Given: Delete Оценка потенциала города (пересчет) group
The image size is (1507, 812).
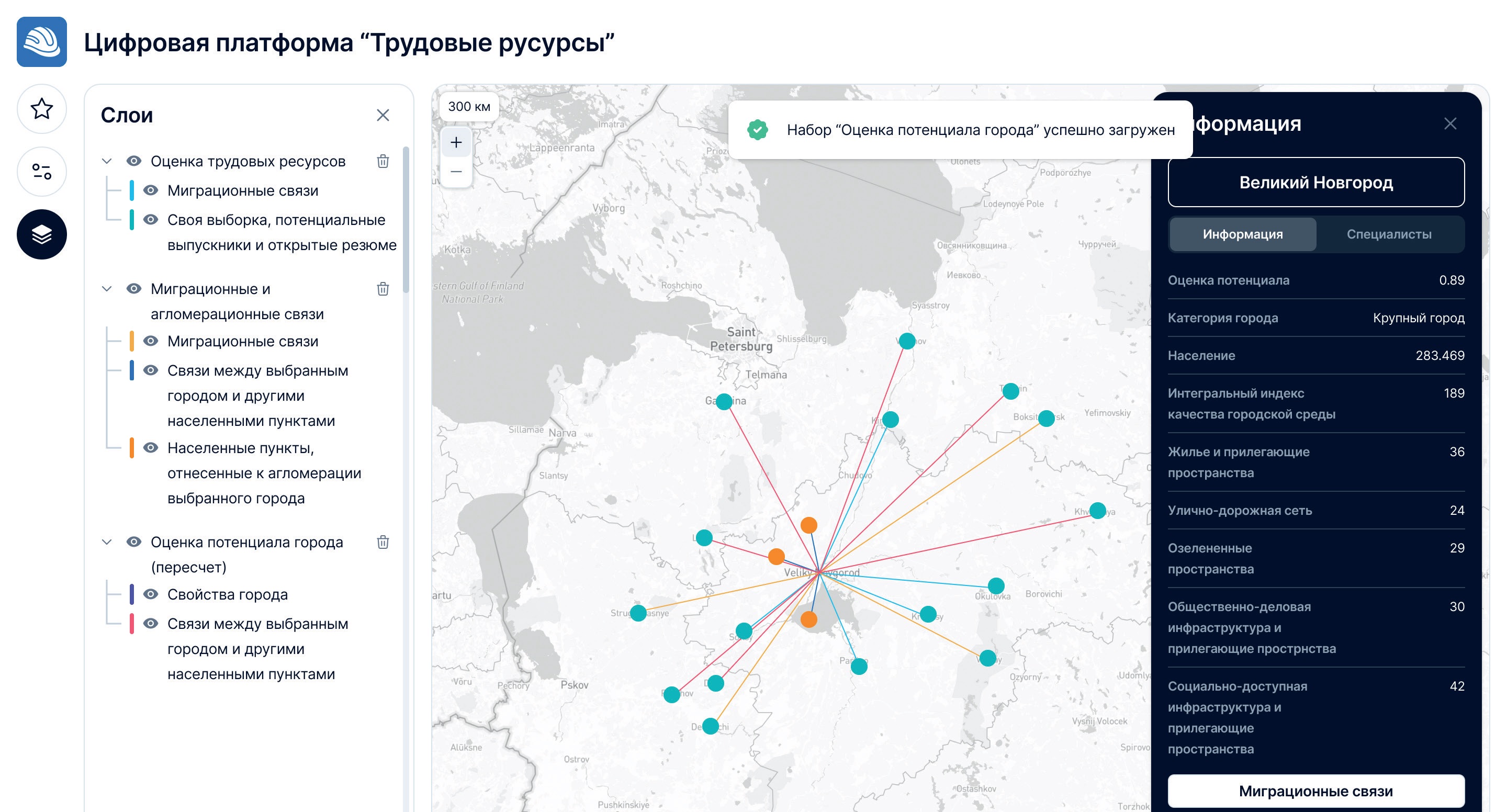Looking at the screenshot, I should (383, 542).
